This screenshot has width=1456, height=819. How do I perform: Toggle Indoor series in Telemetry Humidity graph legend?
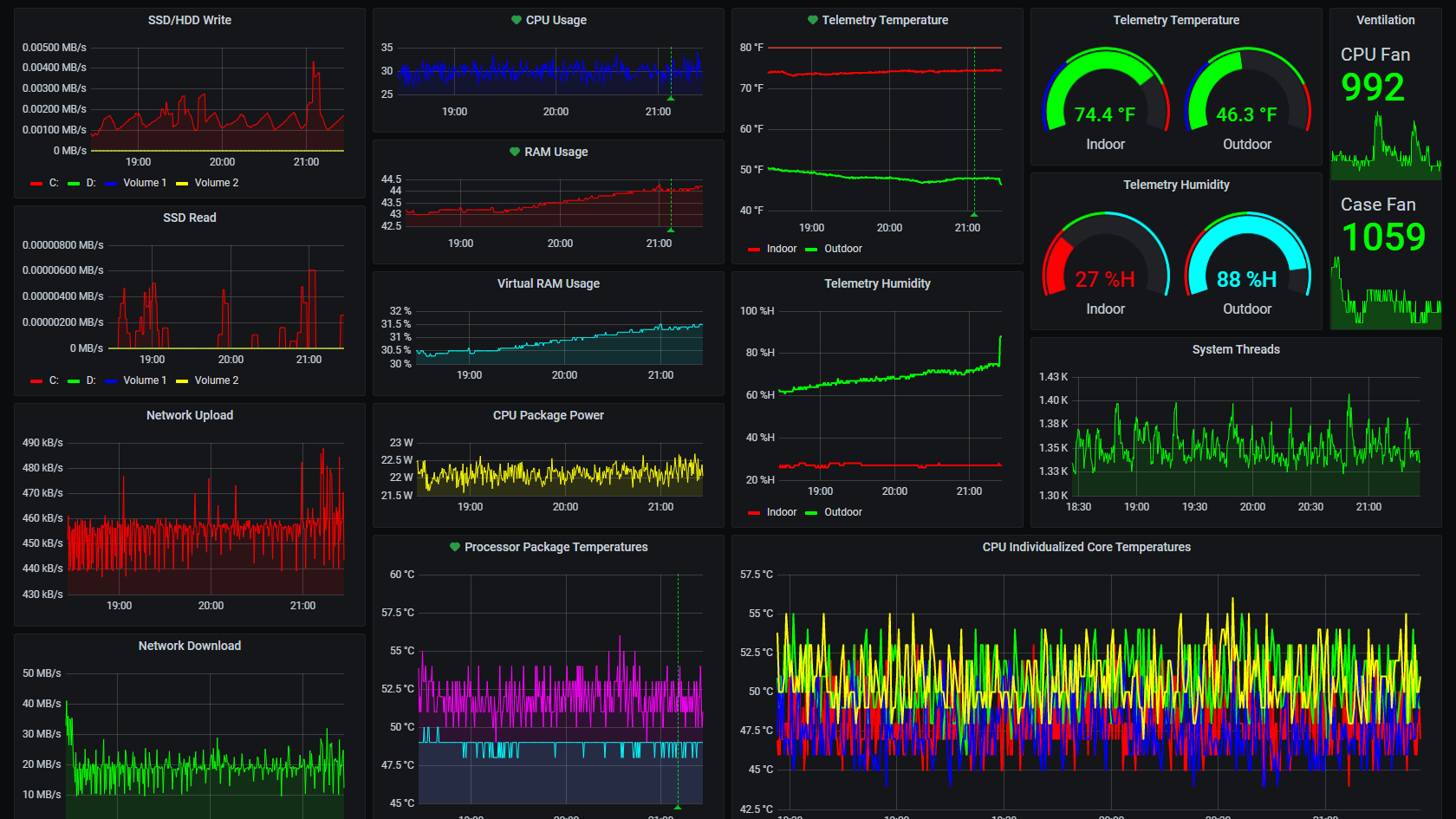pyautogui.click(x=781, y=512)
